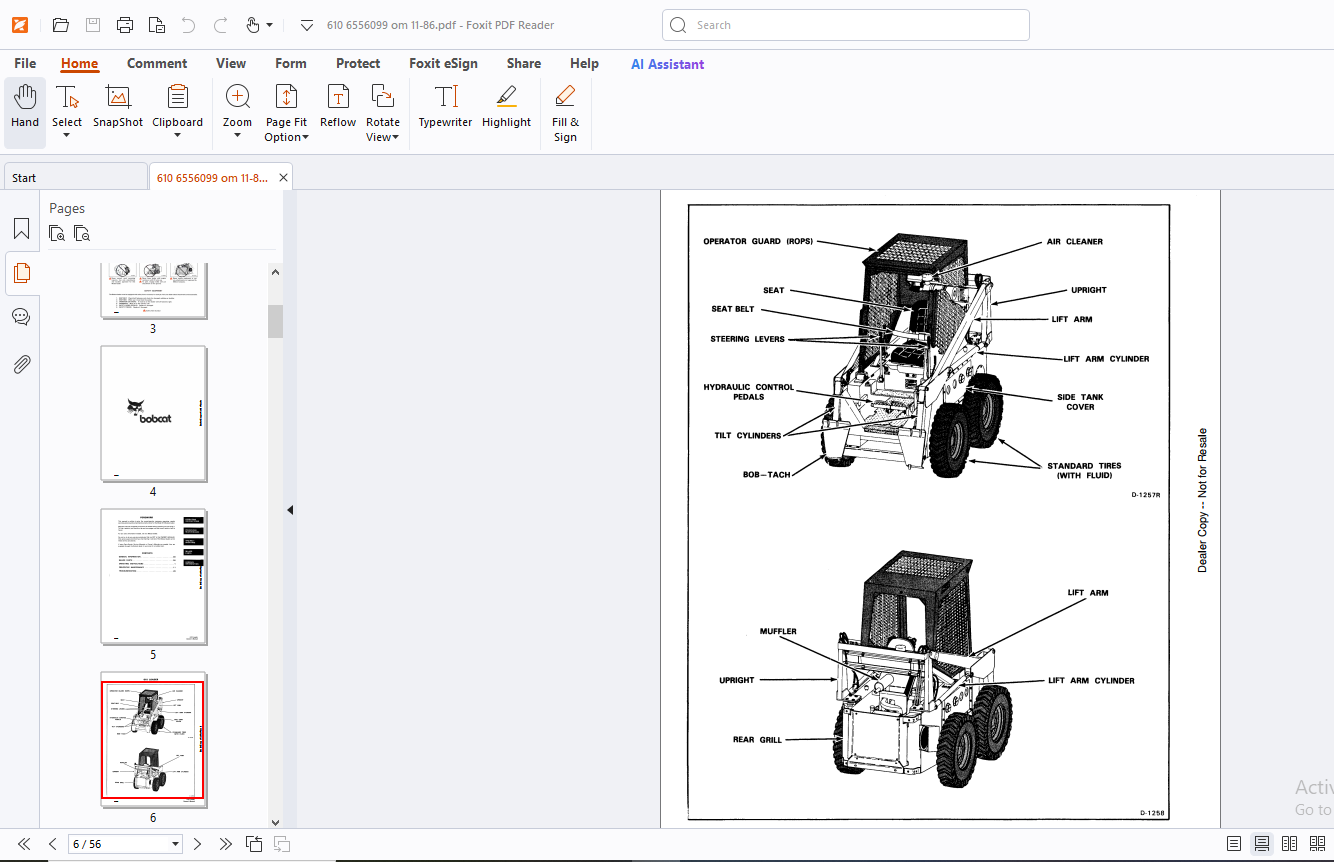
Task: Jump to the last page
Action: click(x=225, y=844)
